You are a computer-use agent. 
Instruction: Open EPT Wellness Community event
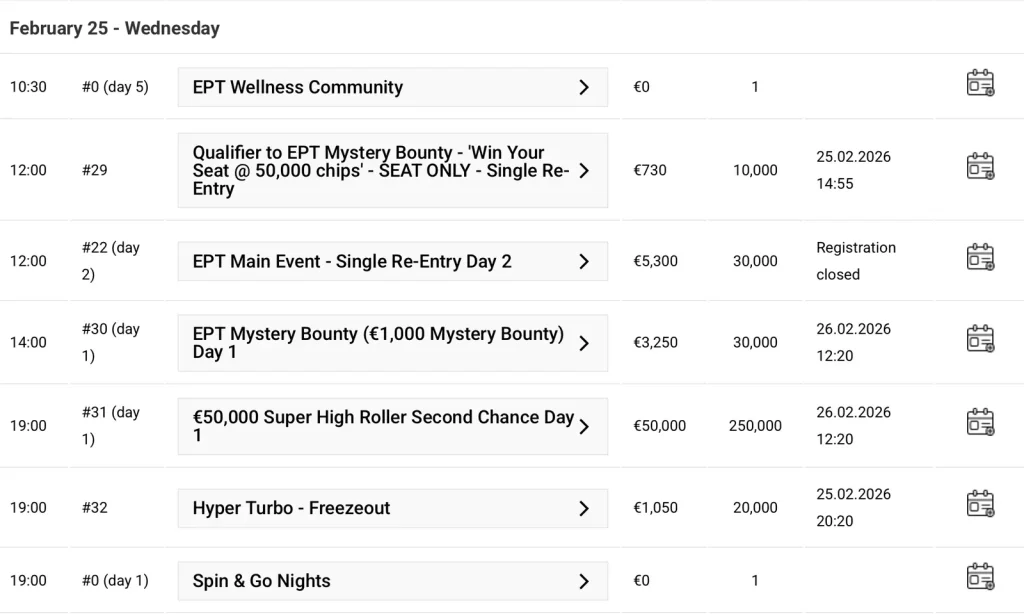point(392,87)
